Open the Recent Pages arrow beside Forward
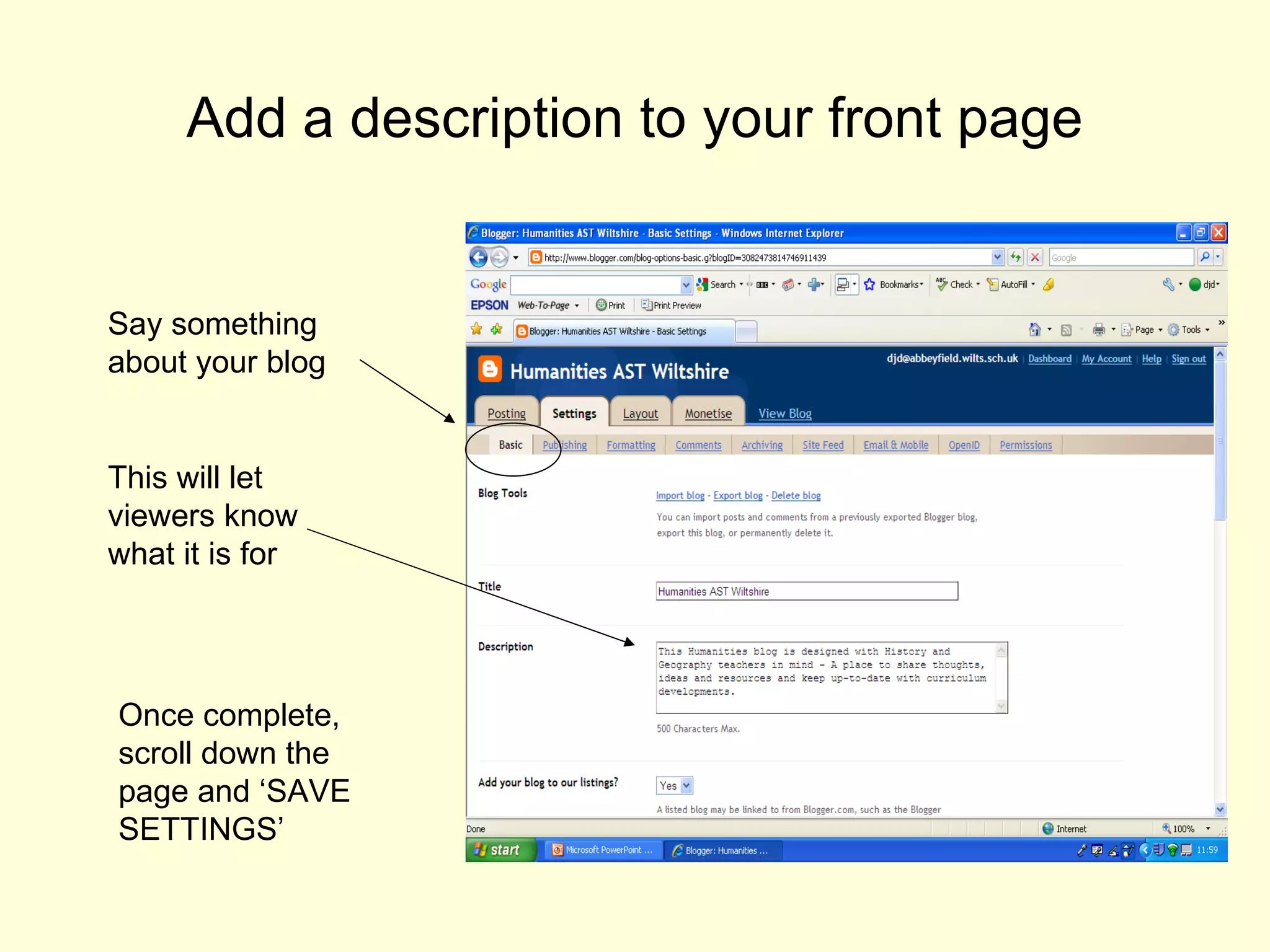The height and width of the screenshot is (952, 1270). coord(515,257)
